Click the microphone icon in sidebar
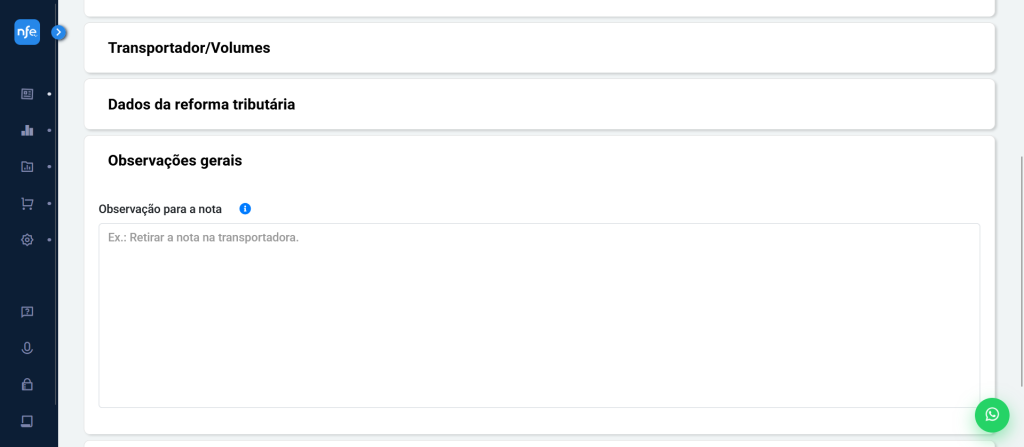 27,348
